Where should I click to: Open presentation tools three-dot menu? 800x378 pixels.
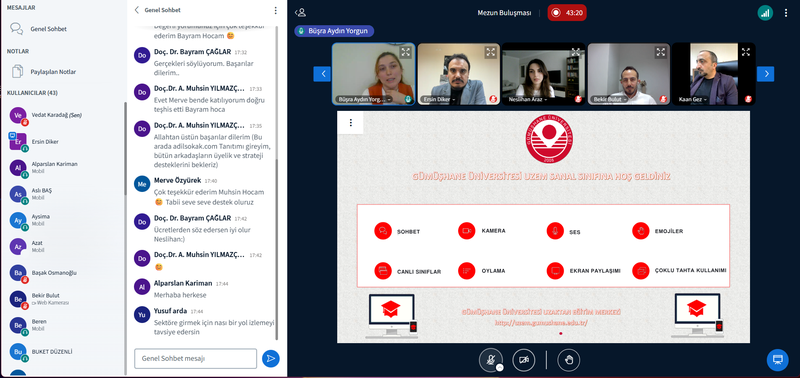click(x=351, y=122)
